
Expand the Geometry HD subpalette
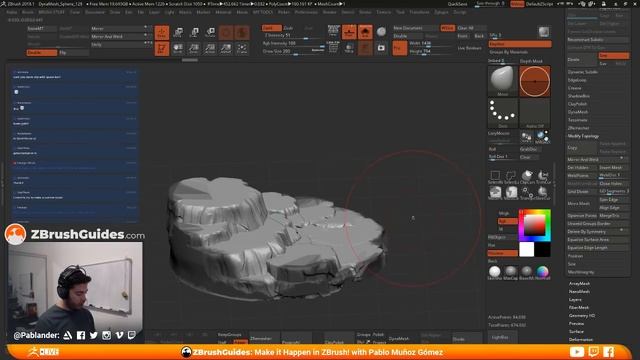click(x=582, y=316)
